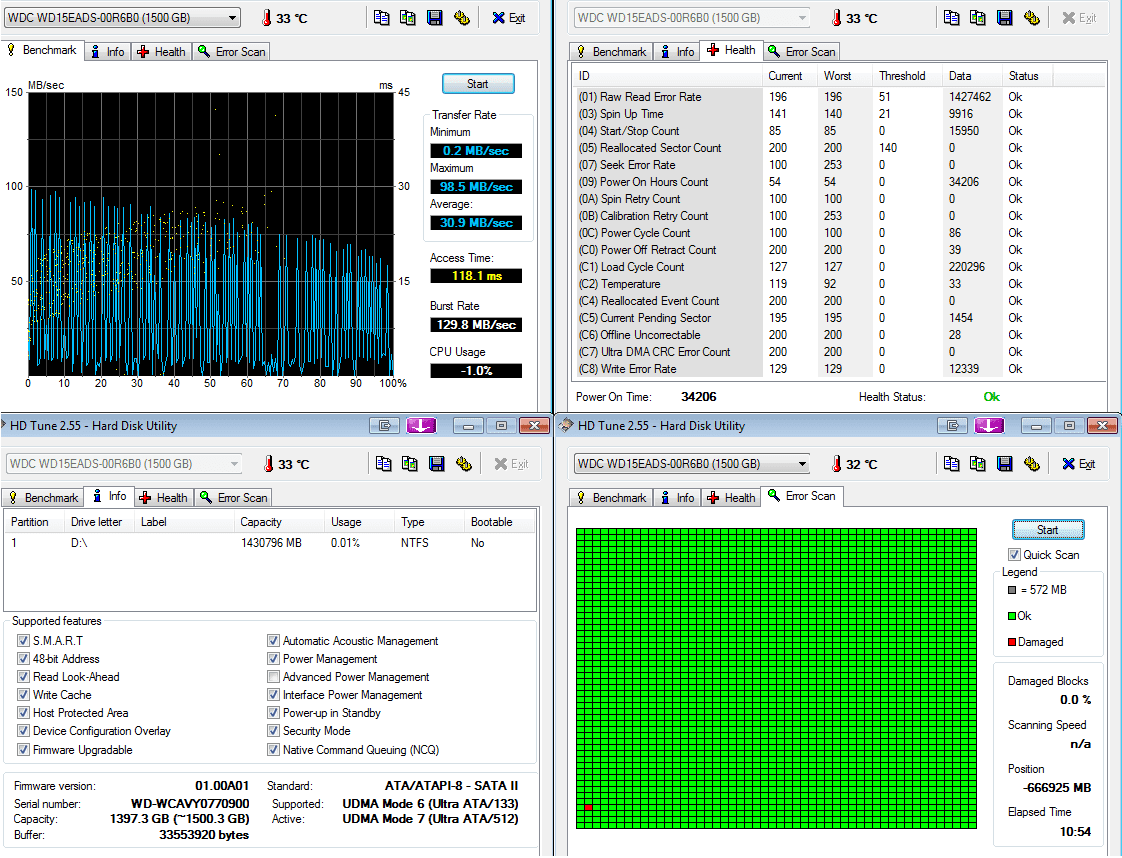Click grey title bar icon left of purple arrow, Error Scan window

click(952, 426)
